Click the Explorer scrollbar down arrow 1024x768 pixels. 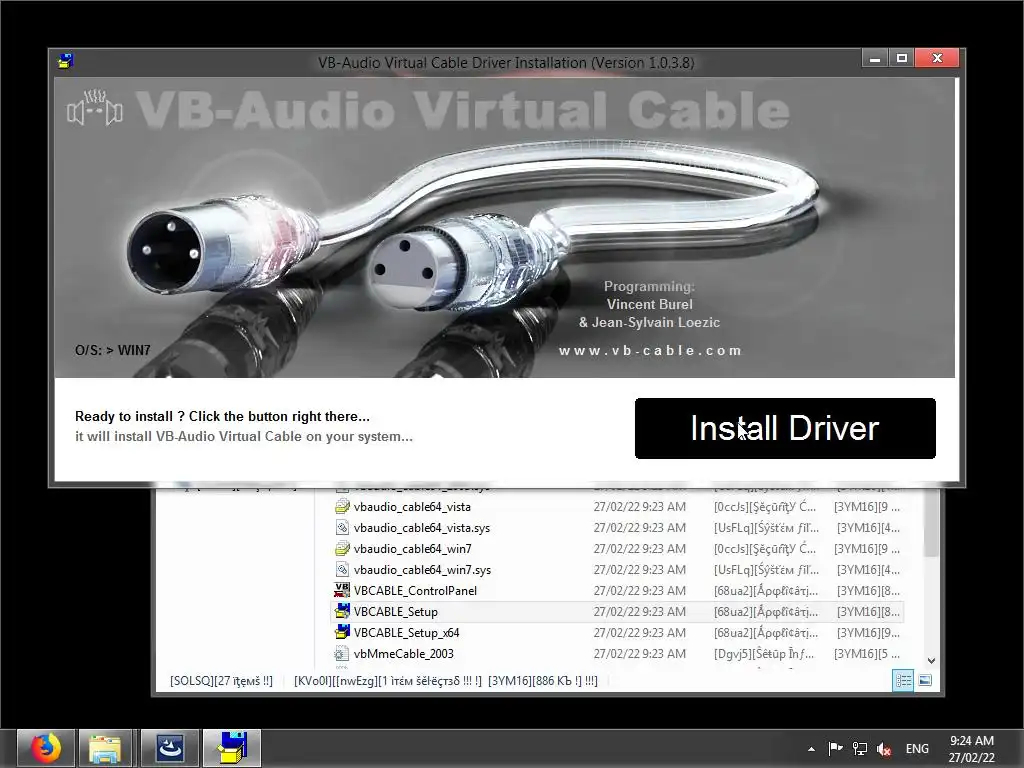point(931,660)
